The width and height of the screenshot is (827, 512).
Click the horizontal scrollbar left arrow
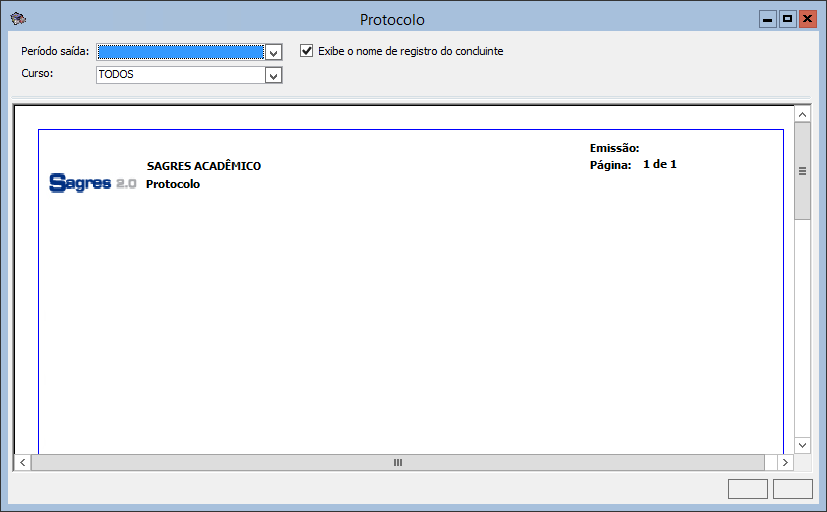click(x=22, y=463)
